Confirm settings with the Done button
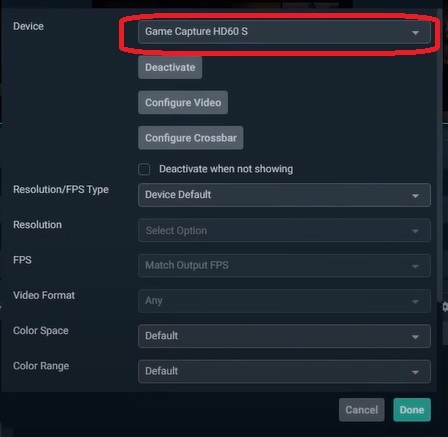Image resolution: width=448 pixels, height=437 pixels. 412,410
